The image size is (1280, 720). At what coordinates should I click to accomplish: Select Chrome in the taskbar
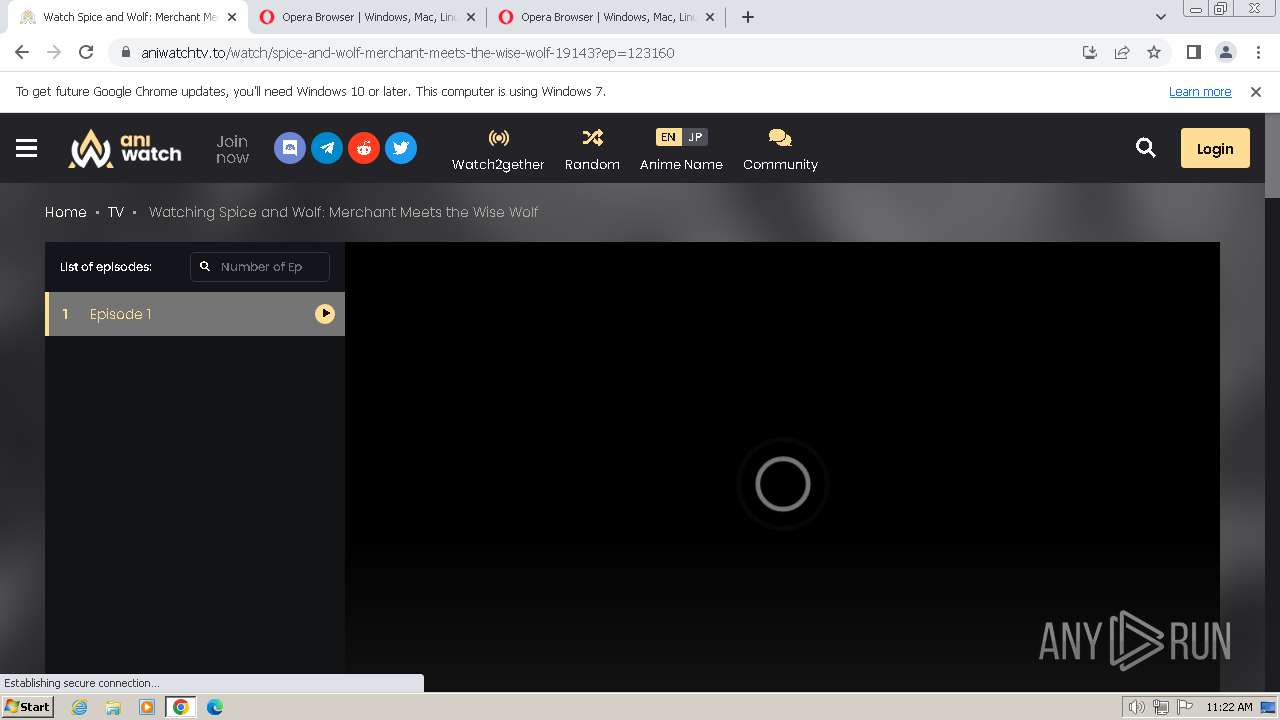(181, 707)
